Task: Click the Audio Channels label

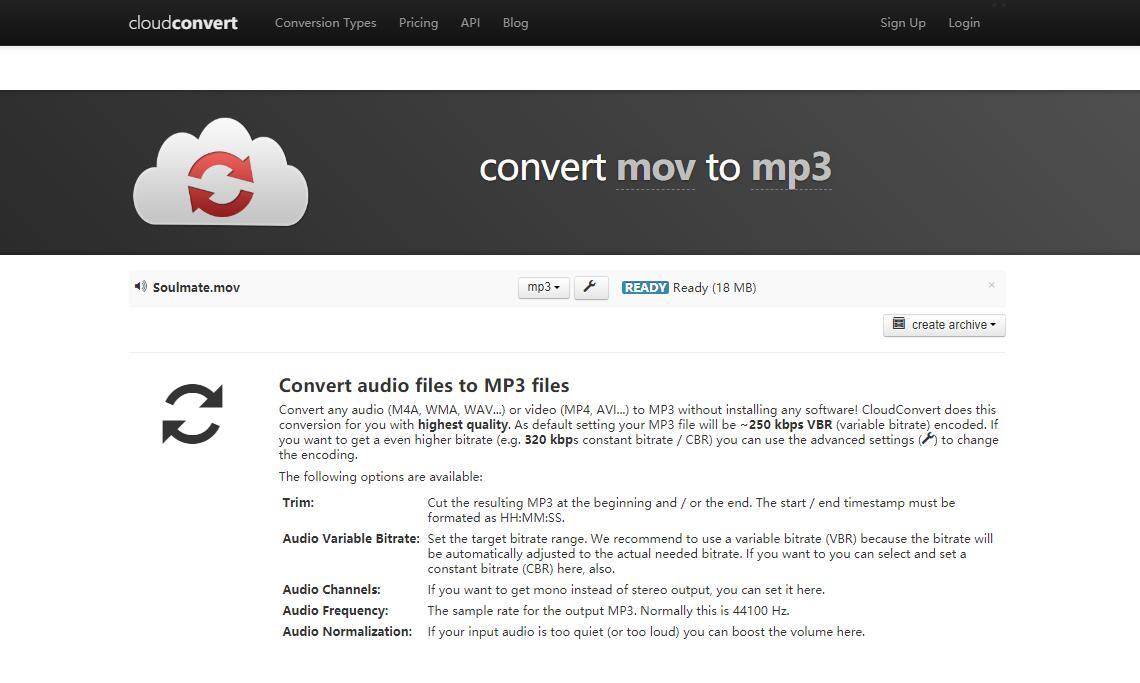Action: (332, 590)
